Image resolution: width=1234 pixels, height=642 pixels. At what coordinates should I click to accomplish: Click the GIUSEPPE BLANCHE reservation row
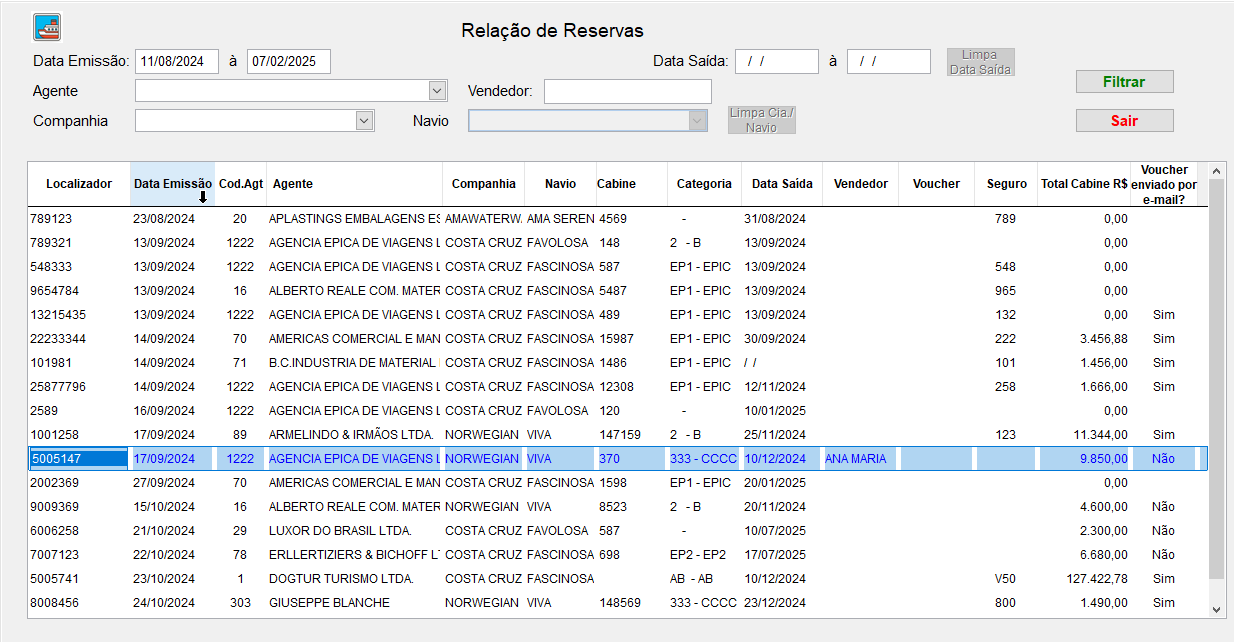point(329,603)
